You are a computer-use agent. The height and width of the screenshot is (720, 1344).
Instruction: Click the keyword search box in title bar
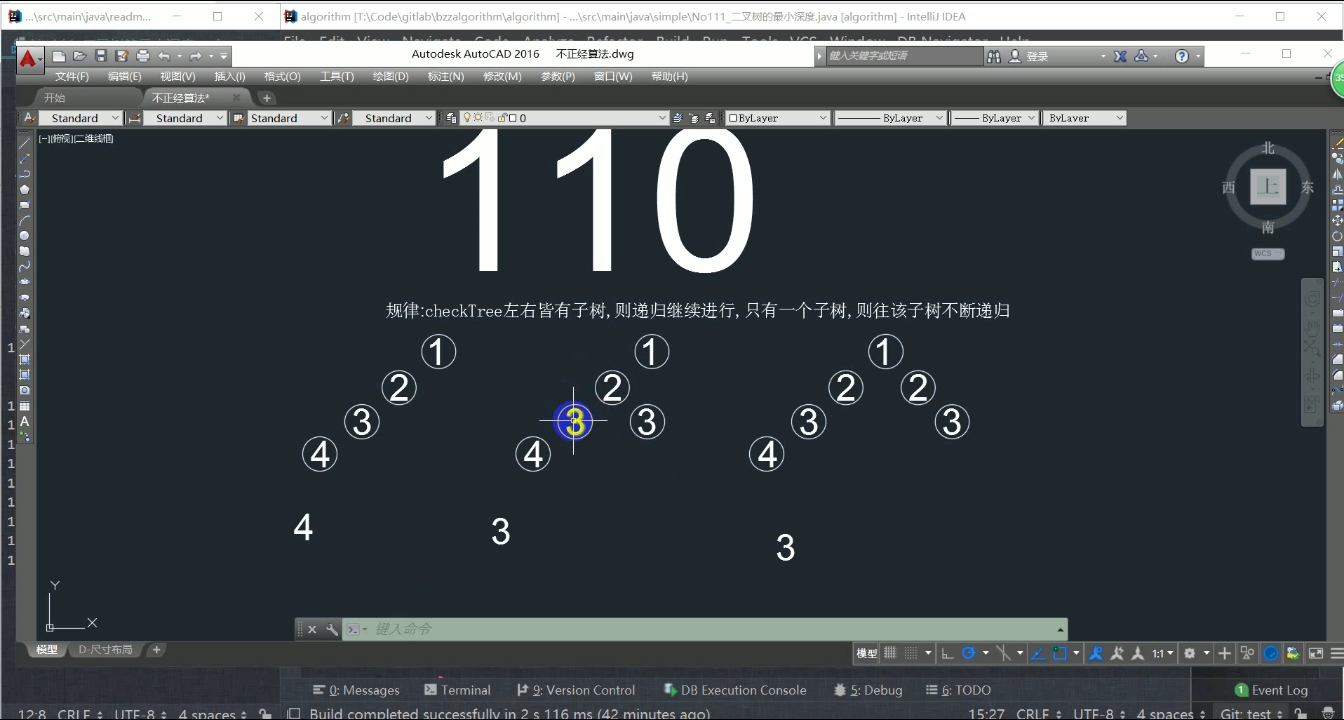(905, 56)
